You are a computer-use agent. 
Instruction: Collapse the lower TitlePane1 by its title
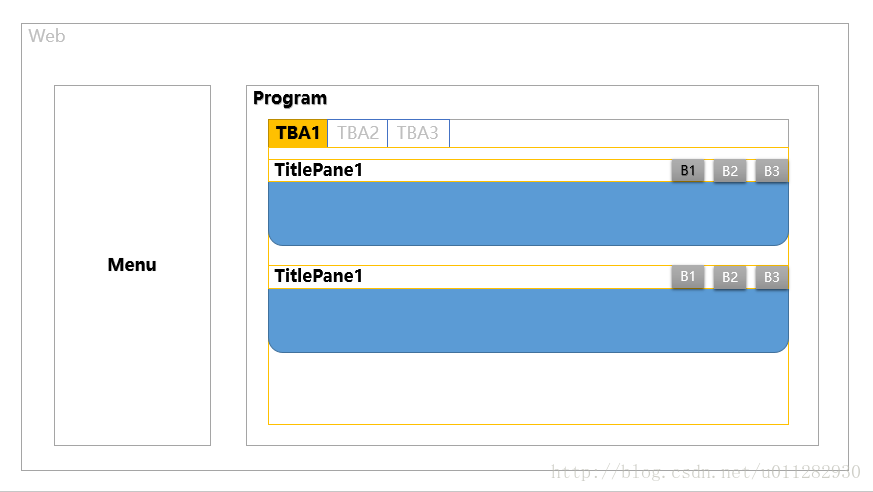tap(318, 276)
